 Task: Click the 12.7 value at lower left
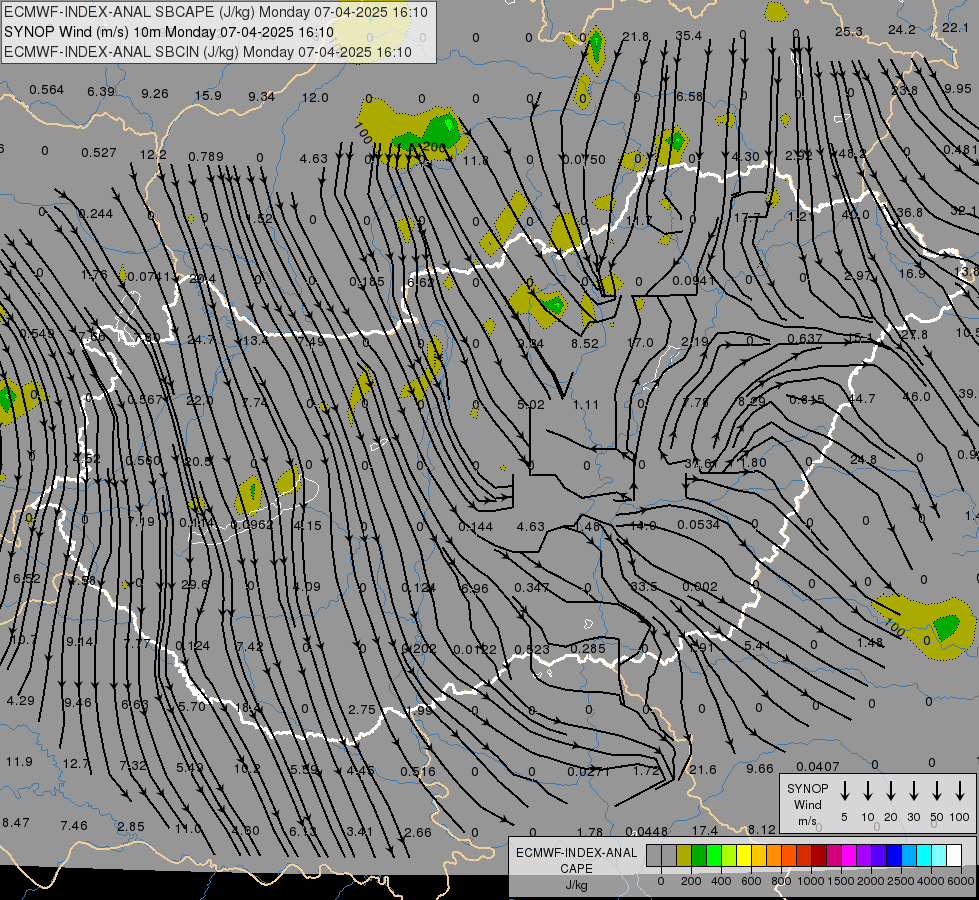[x=76, y=764]
